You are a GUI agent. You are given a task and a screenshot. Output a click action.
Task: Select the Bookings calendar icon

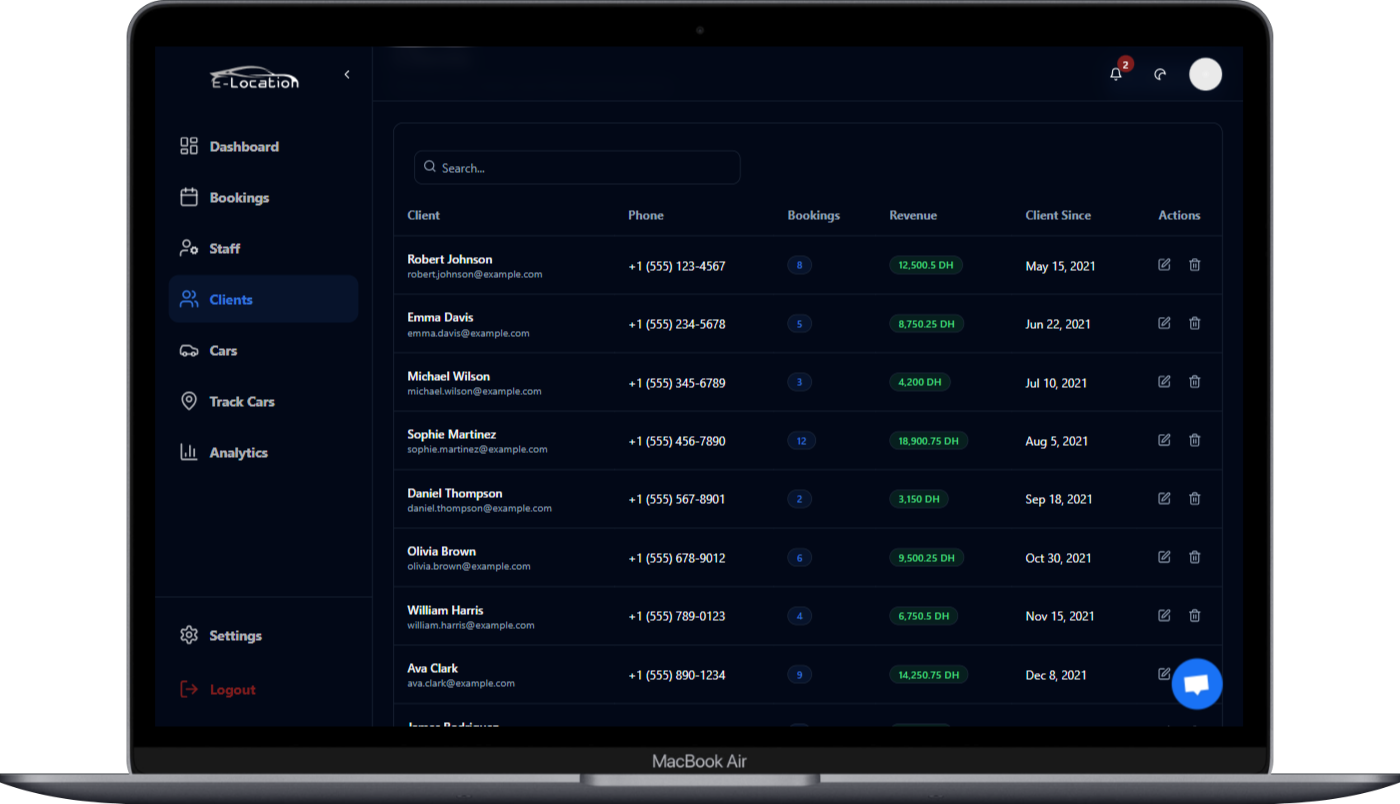(x=188, y=197)
